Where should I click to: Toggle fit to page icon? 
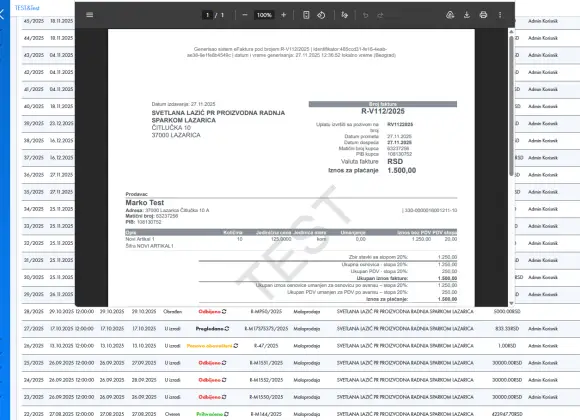(x=306, y=15)
